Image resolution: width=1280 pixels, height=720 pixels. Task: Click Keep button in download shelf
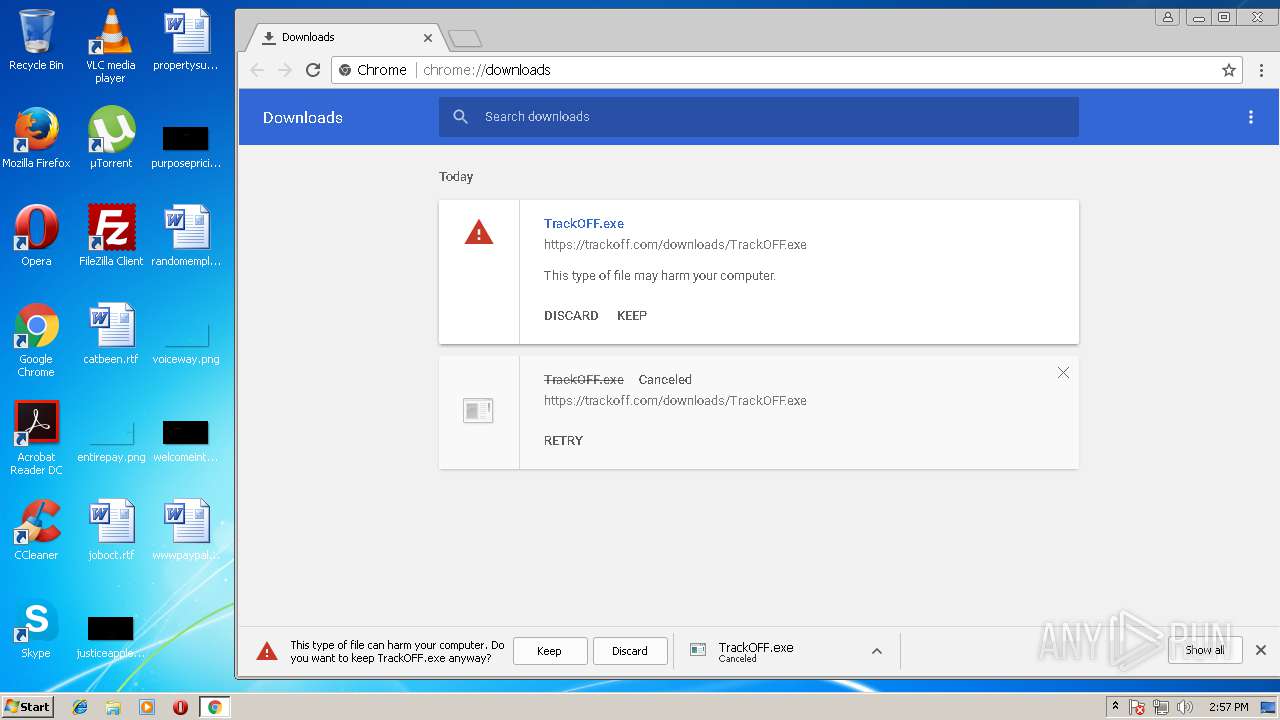pos(549,651)
